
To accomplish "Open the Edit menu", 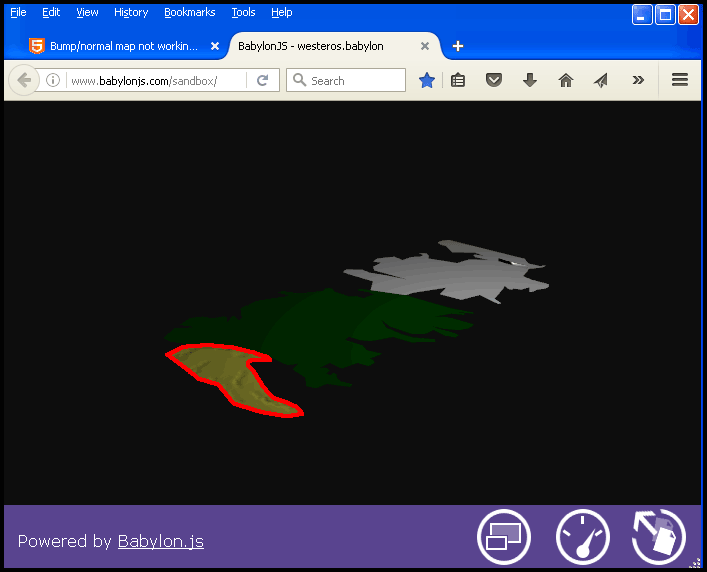I will (51, 12).
